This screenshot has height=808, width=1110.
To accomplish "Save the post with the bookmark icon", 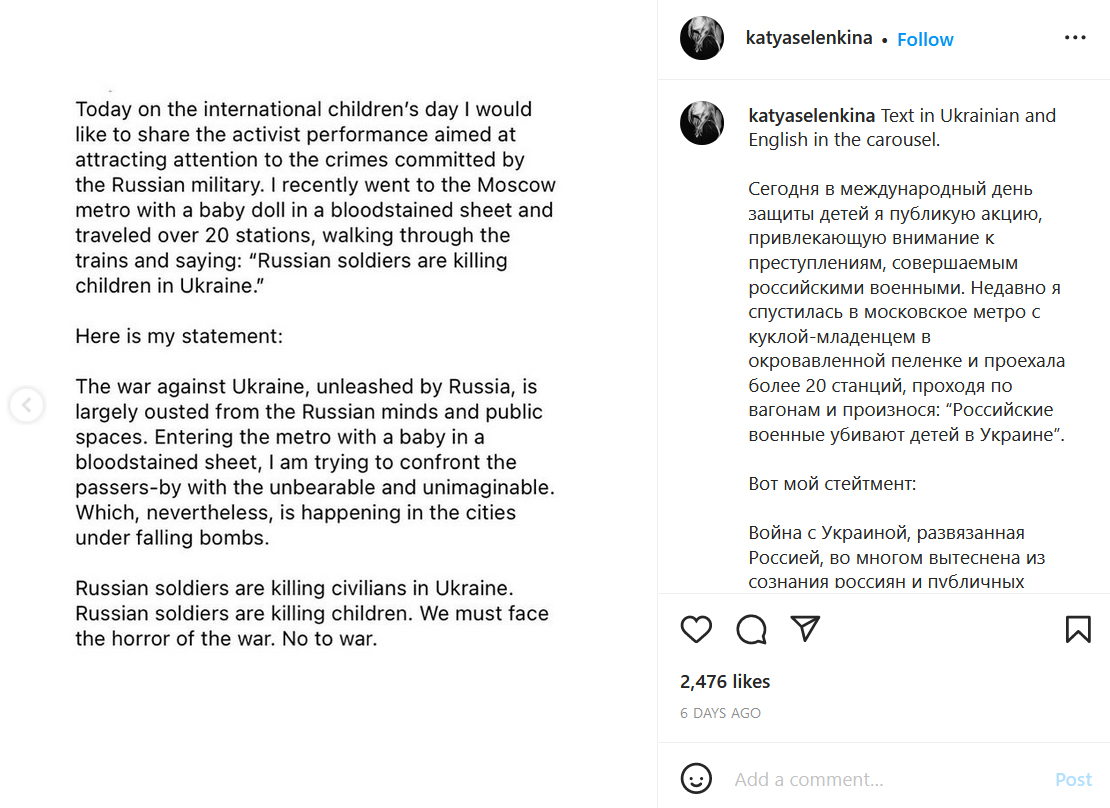I will 1077,629.
